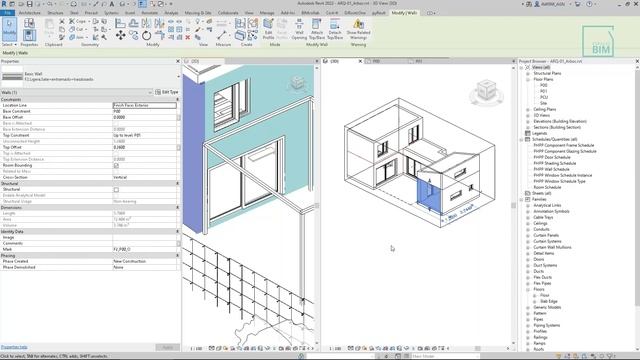Toggle the Room Bounding checkbox
The image size is (640, 360).
point(116,165)
